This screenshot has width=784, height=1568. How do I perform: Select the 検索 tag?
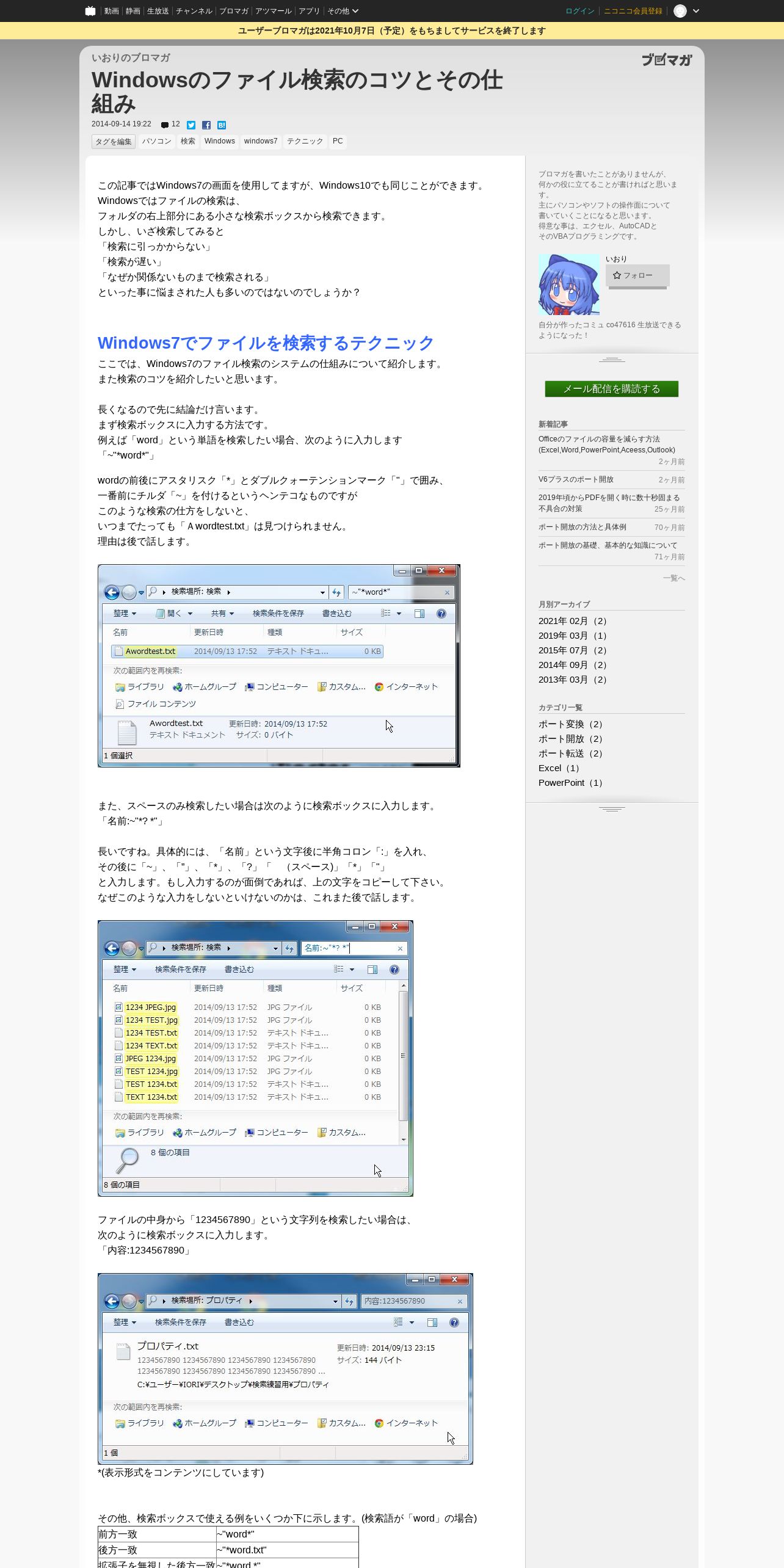(188, 141)
